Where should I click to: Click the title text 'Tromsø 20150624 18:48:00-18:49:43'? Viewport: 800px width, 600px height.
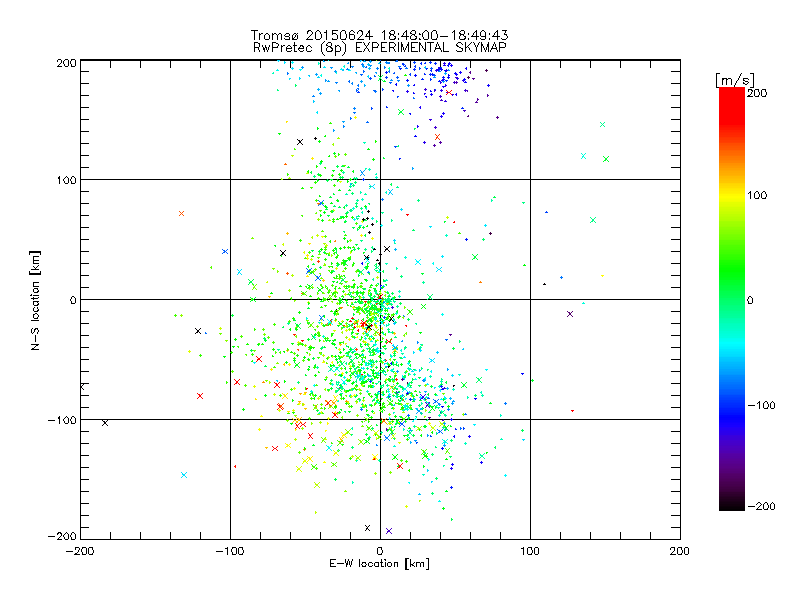(x=379, y=35)
